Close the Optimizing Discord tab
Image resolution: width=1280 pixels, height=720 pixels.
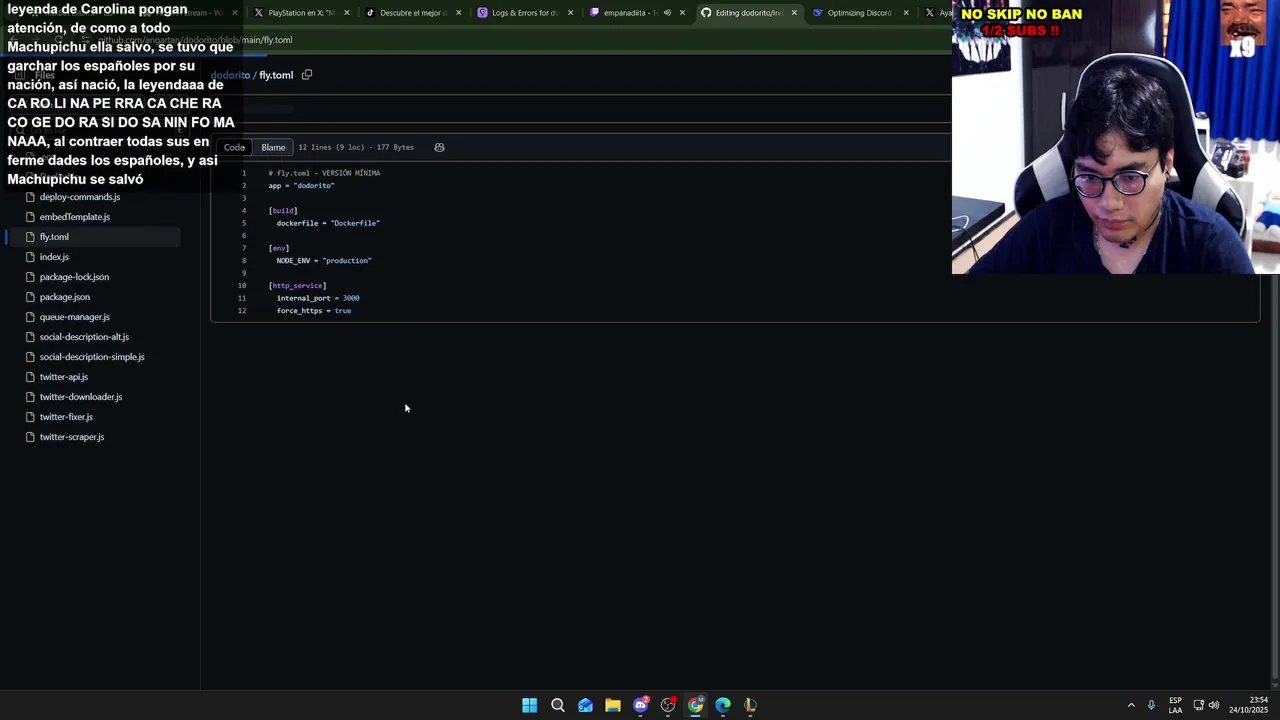click(906, 13)
